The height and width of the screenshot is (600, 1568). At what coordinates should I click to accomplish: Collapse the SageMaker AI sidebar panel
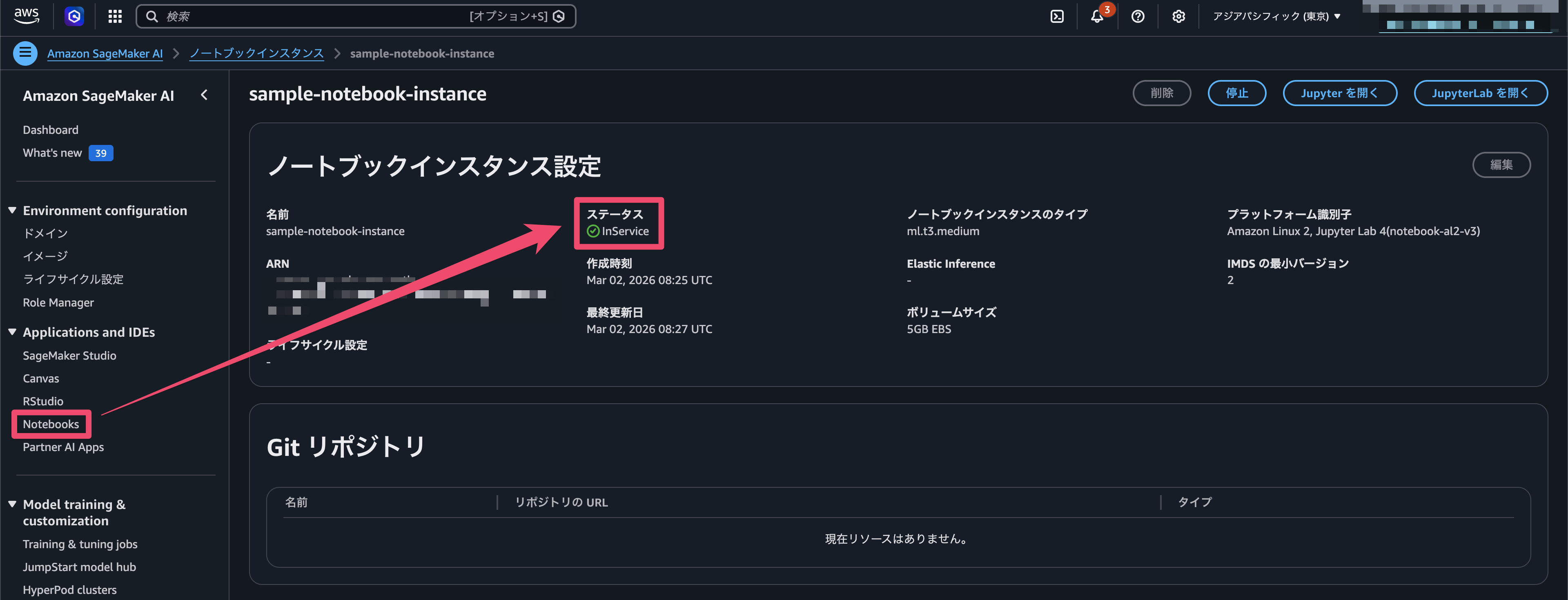(204, 95)
